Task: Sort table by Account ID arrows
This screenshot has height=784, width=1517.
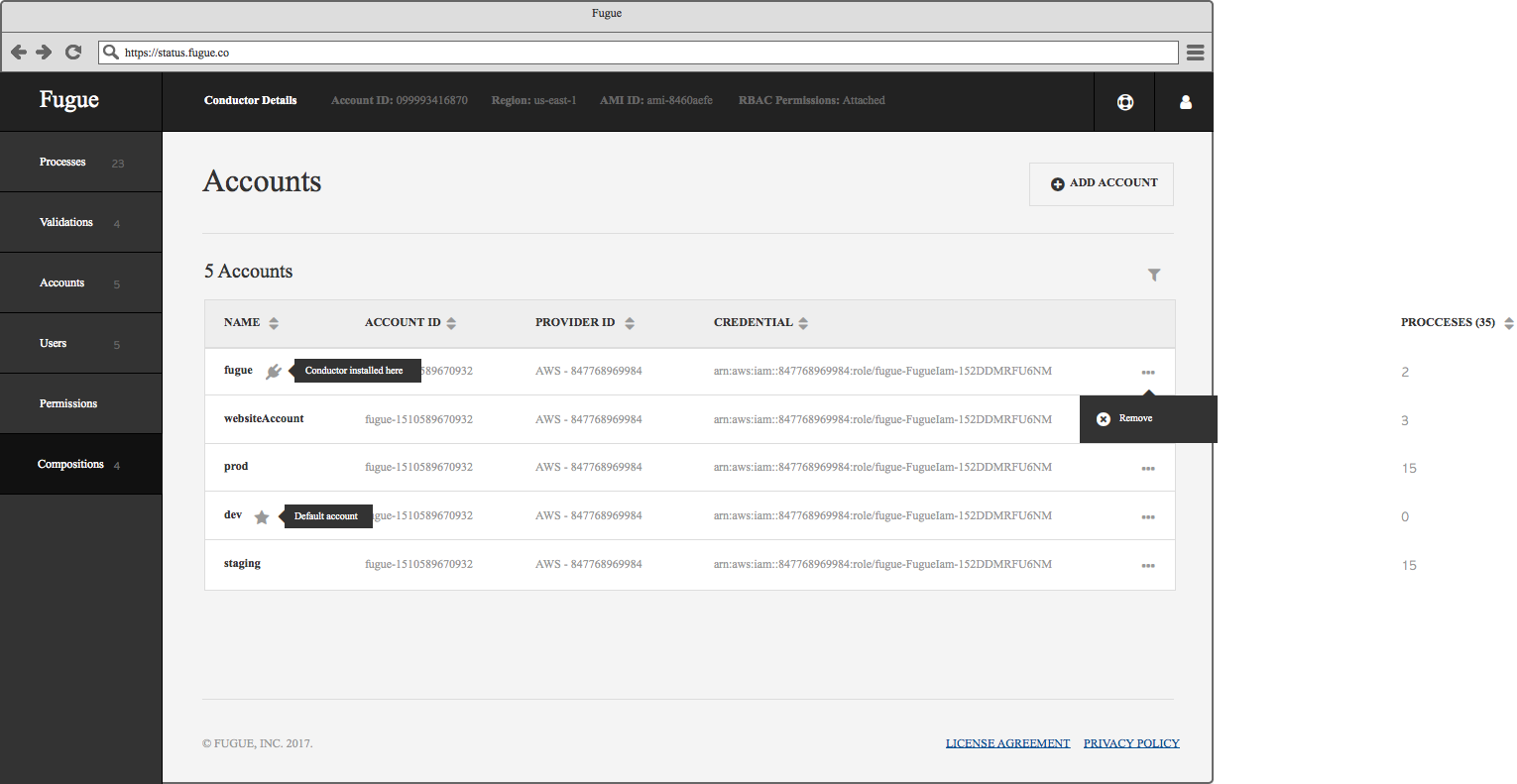Action: click(x=451, y=323)
